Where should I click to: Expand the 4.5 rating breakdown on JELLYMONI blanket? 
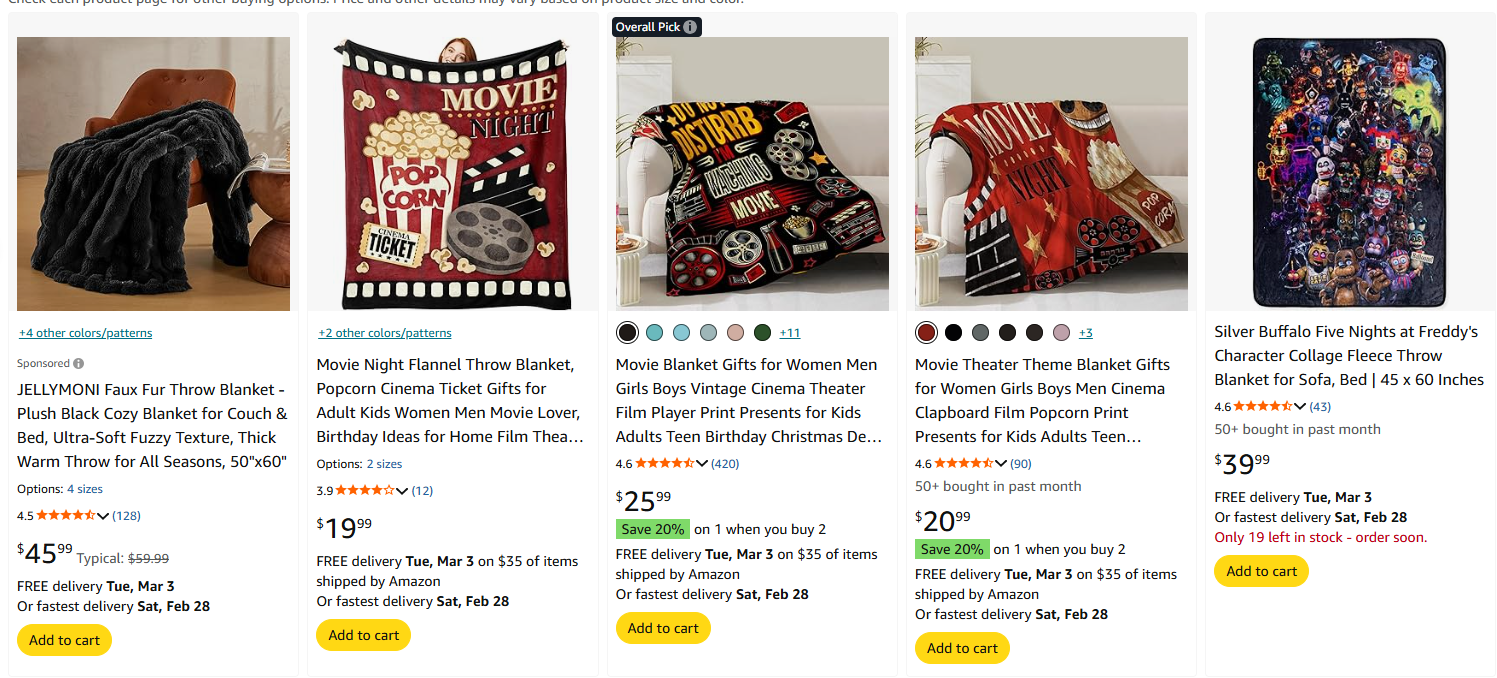tap(104, 515)
